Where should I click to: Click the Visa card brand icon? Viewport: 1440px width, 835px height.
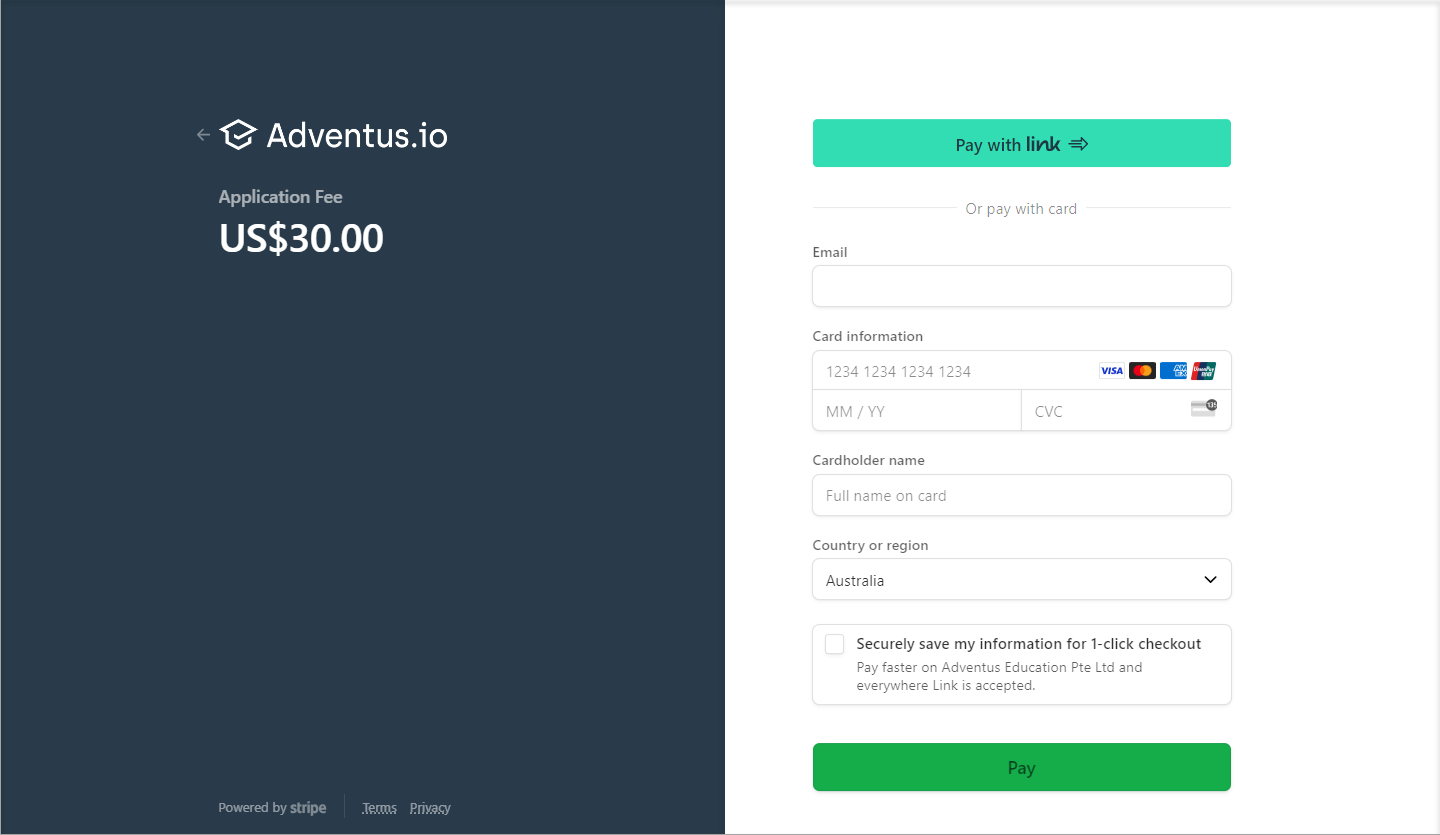[1111, 370]
